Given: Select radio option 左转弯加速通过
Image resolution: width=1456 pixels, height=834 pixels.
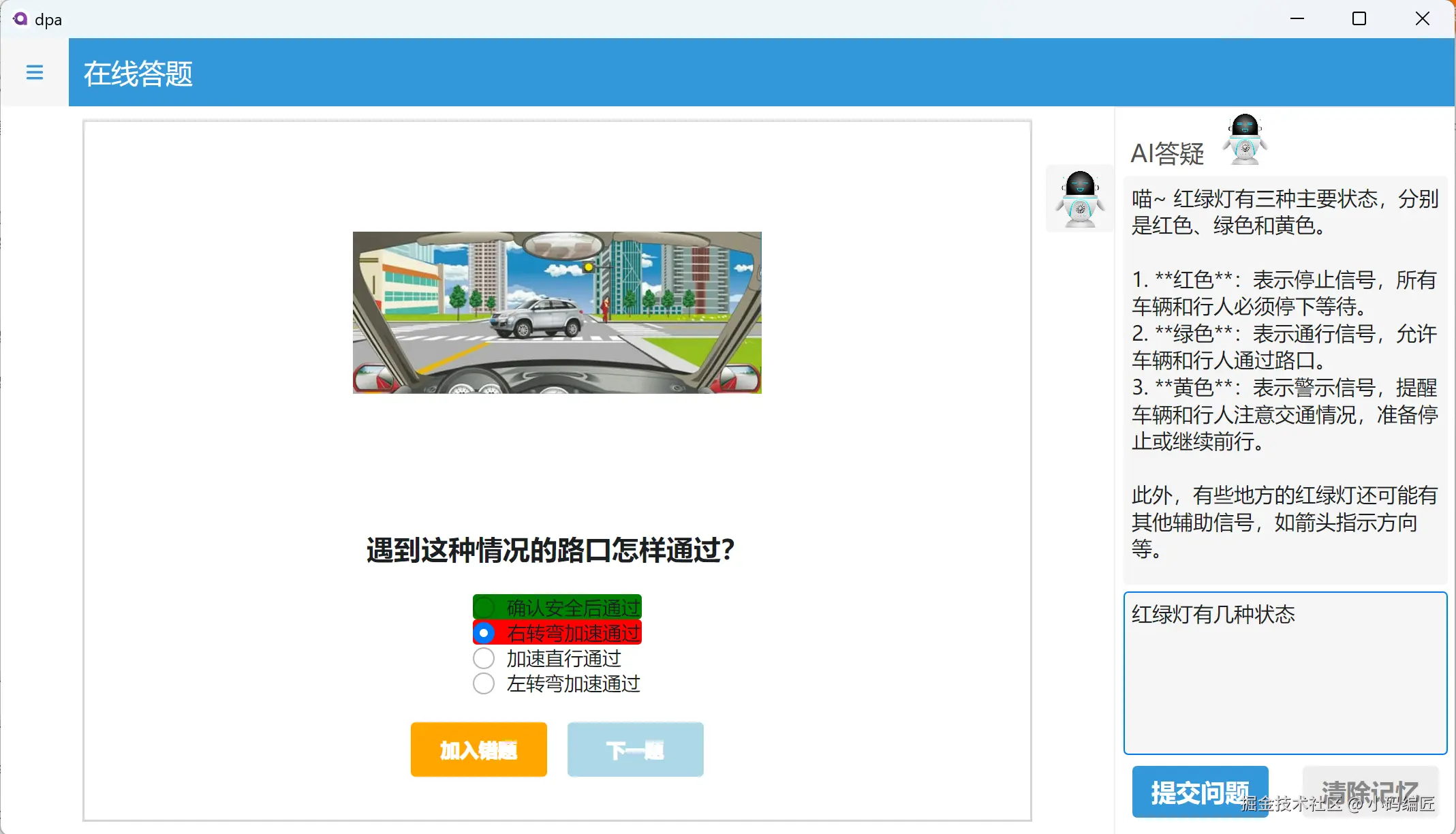Looking at the screenshot, I should [x=484, y=683].
